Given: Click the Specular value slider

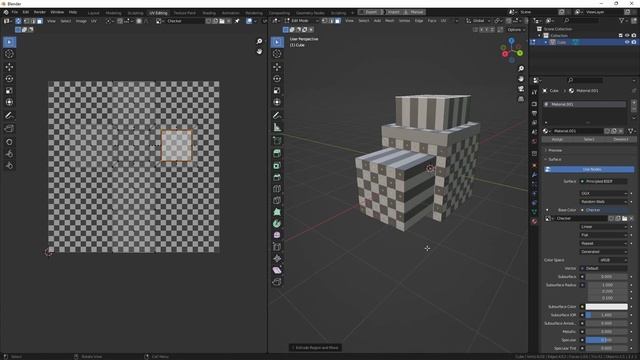Looking at the screenshot, I should [607, 340].
